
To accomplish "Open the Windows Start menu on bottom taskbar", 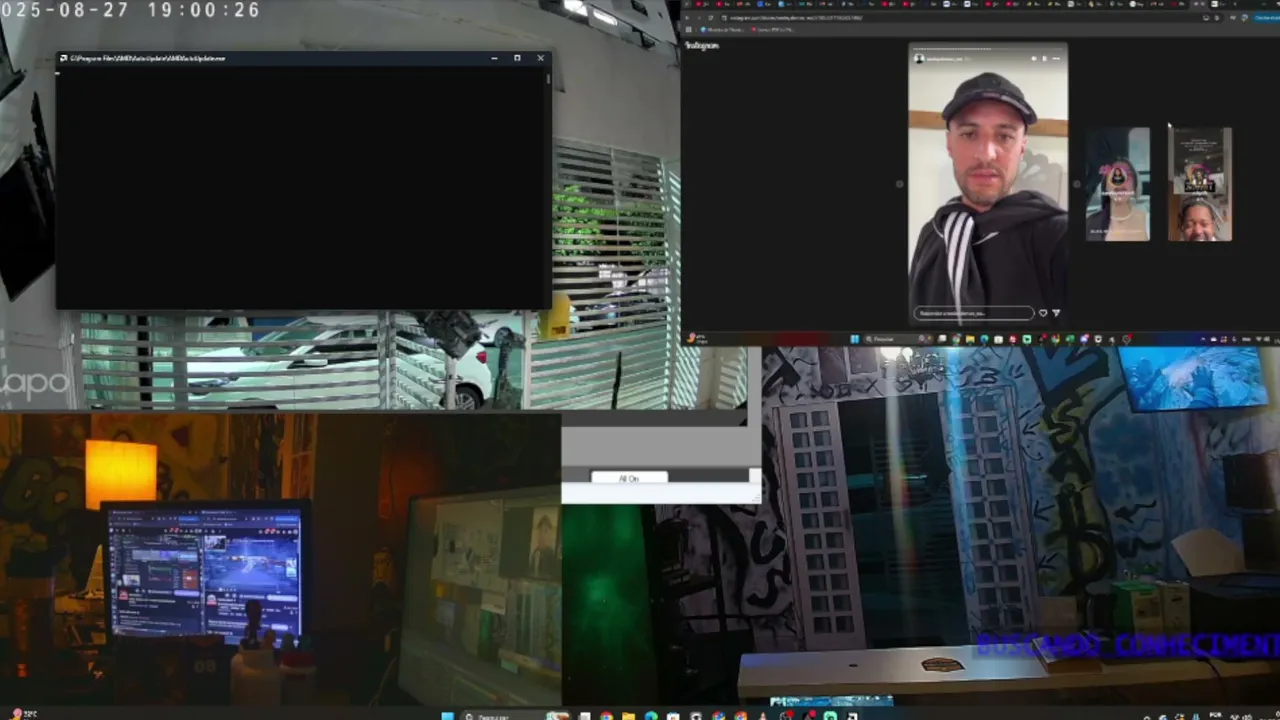I will 448,716.
